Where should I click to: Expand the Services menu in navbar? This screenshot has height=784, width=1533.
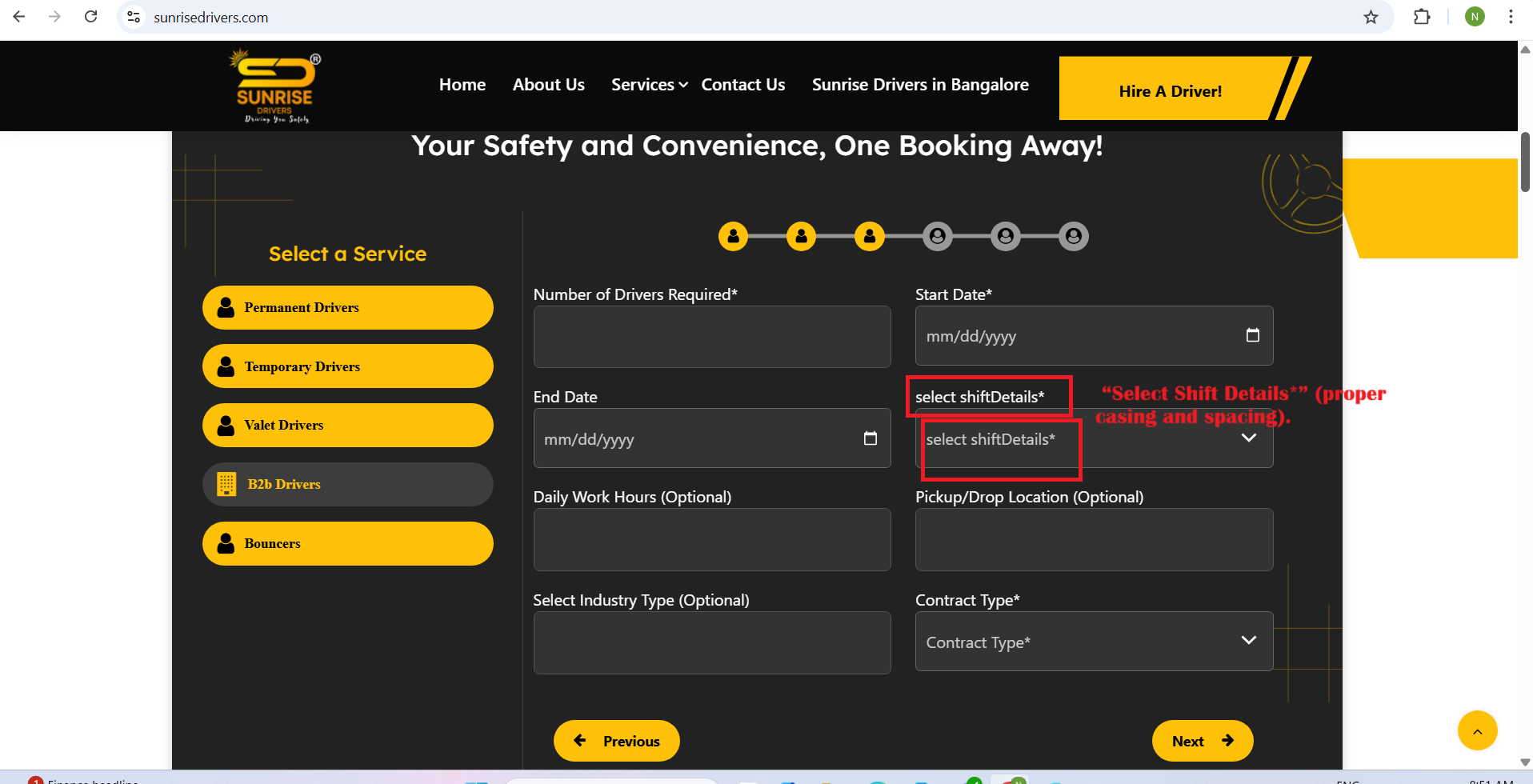pos(649,85)
